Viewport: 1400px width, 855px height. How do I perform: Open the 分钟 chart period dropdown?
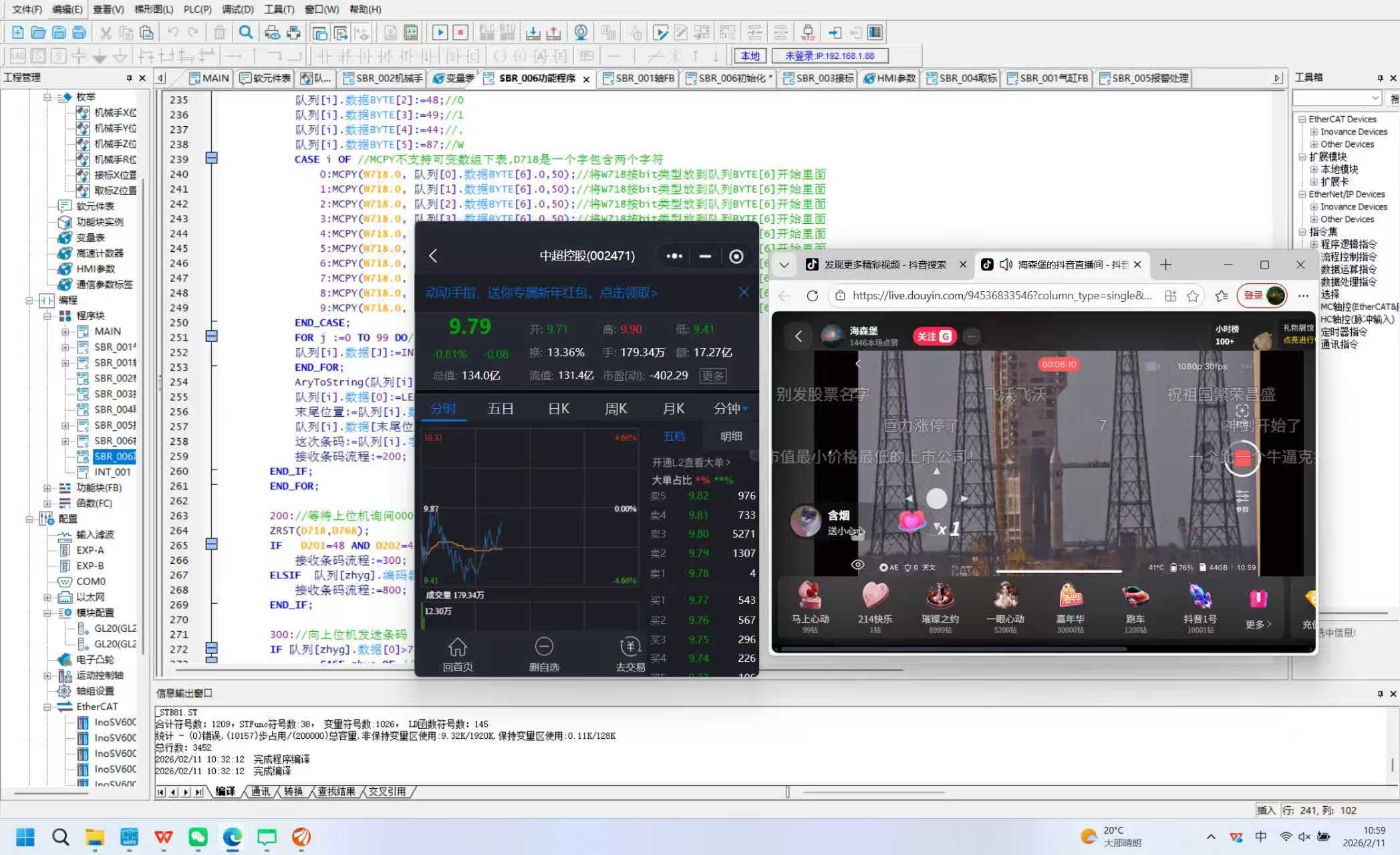point(731,408)
